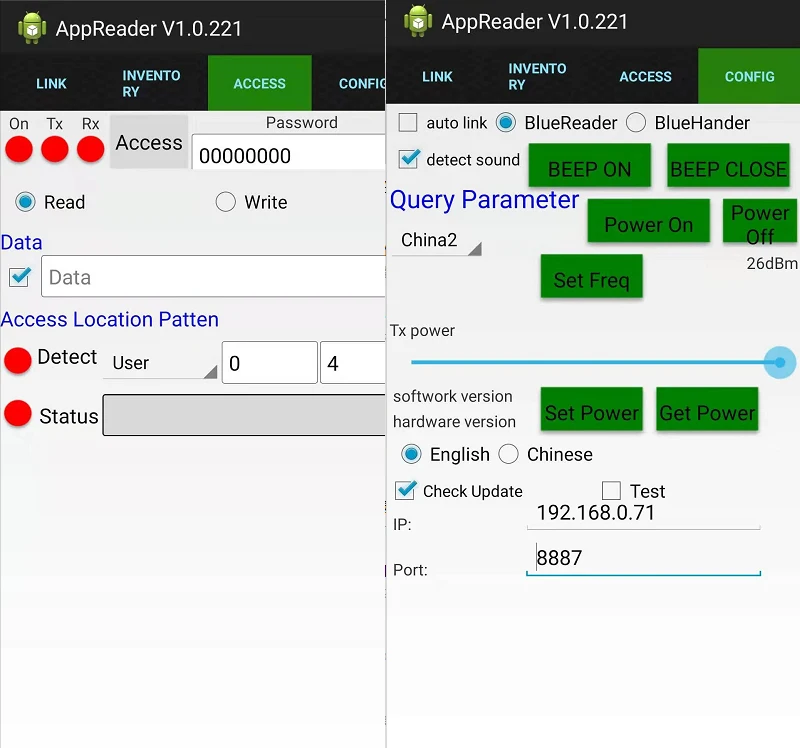Screen dimensions: 800x748
Task: Click the Tx power slider handle
Action: pos(780,362)
